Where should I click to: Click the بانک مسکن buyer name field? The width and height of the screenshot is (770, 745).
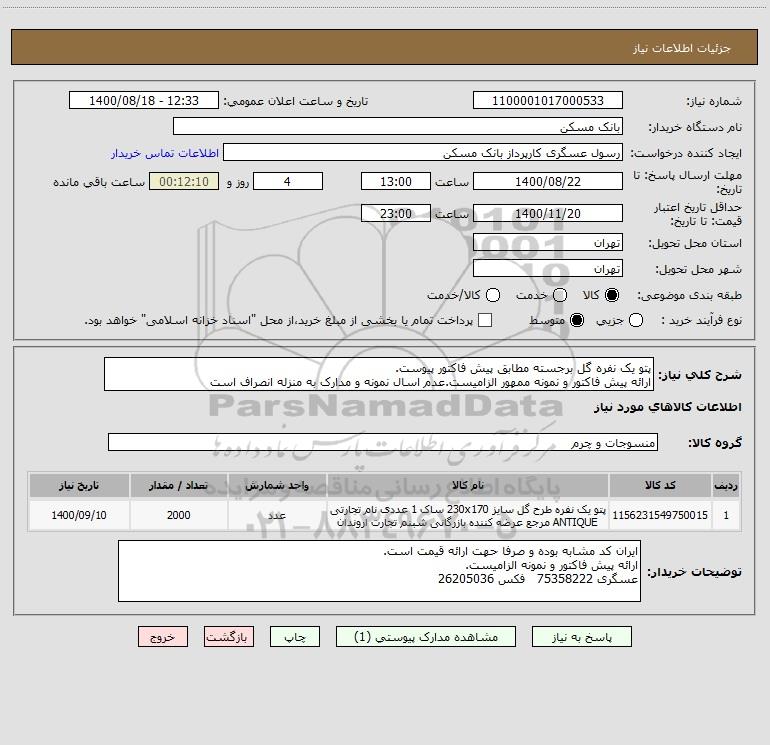[x=398, y=127]
